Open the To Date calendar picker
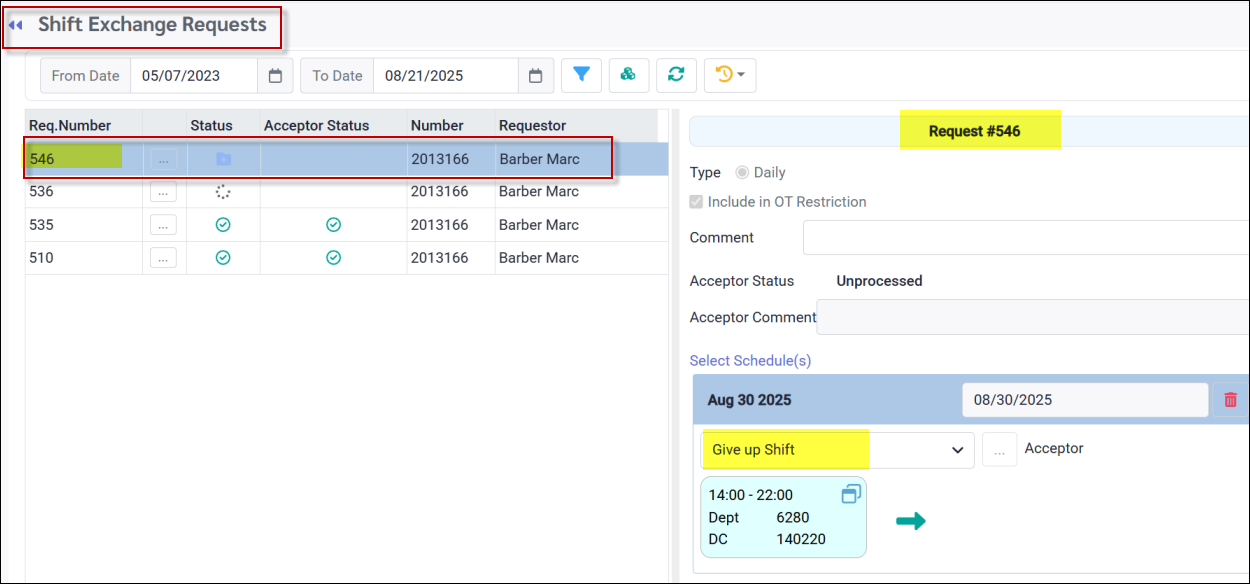This screenshot has width=1250, height=584. pos(535,76)
